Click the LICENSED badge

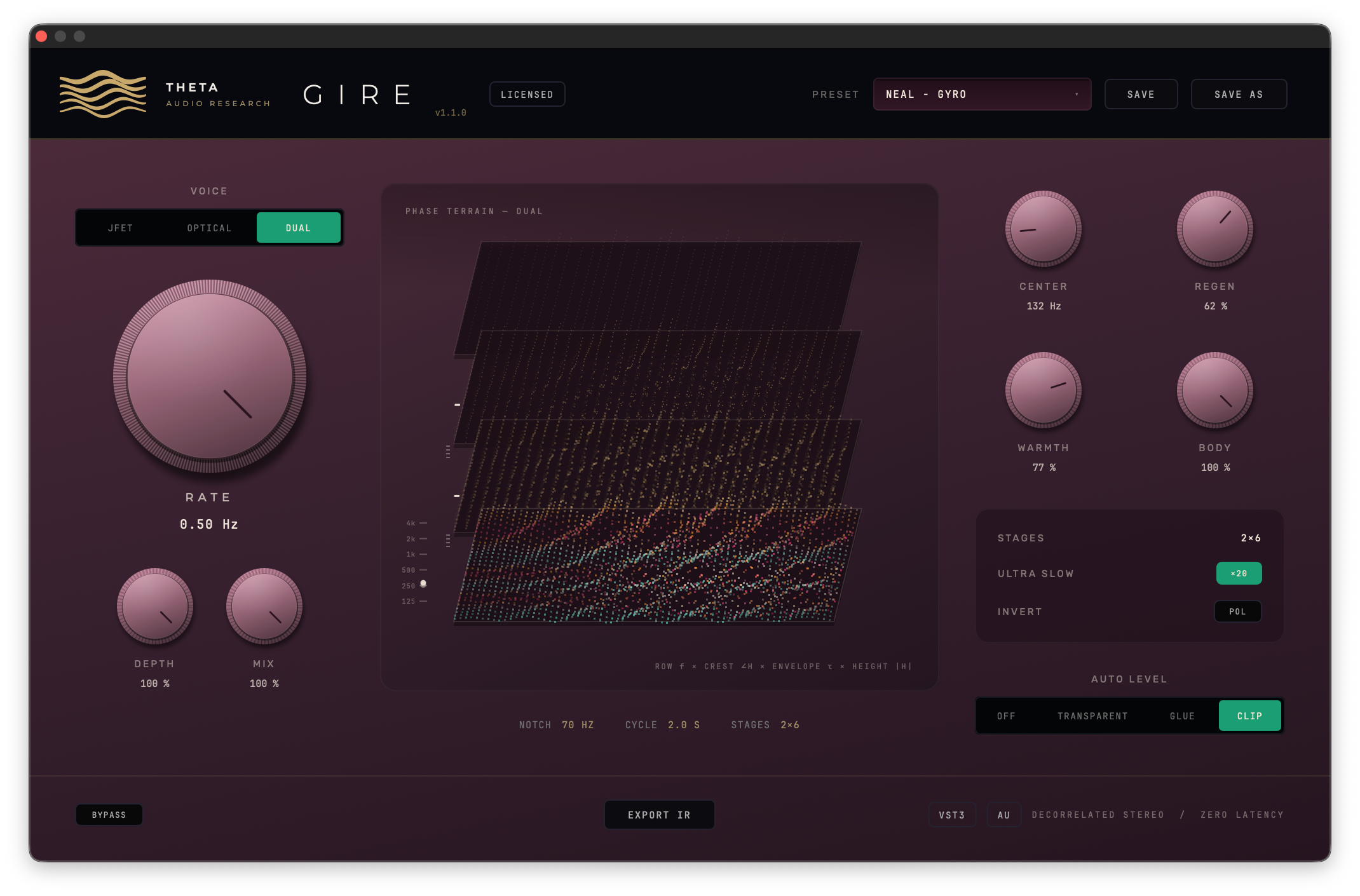pyautogui.click(x=527, y=94)
